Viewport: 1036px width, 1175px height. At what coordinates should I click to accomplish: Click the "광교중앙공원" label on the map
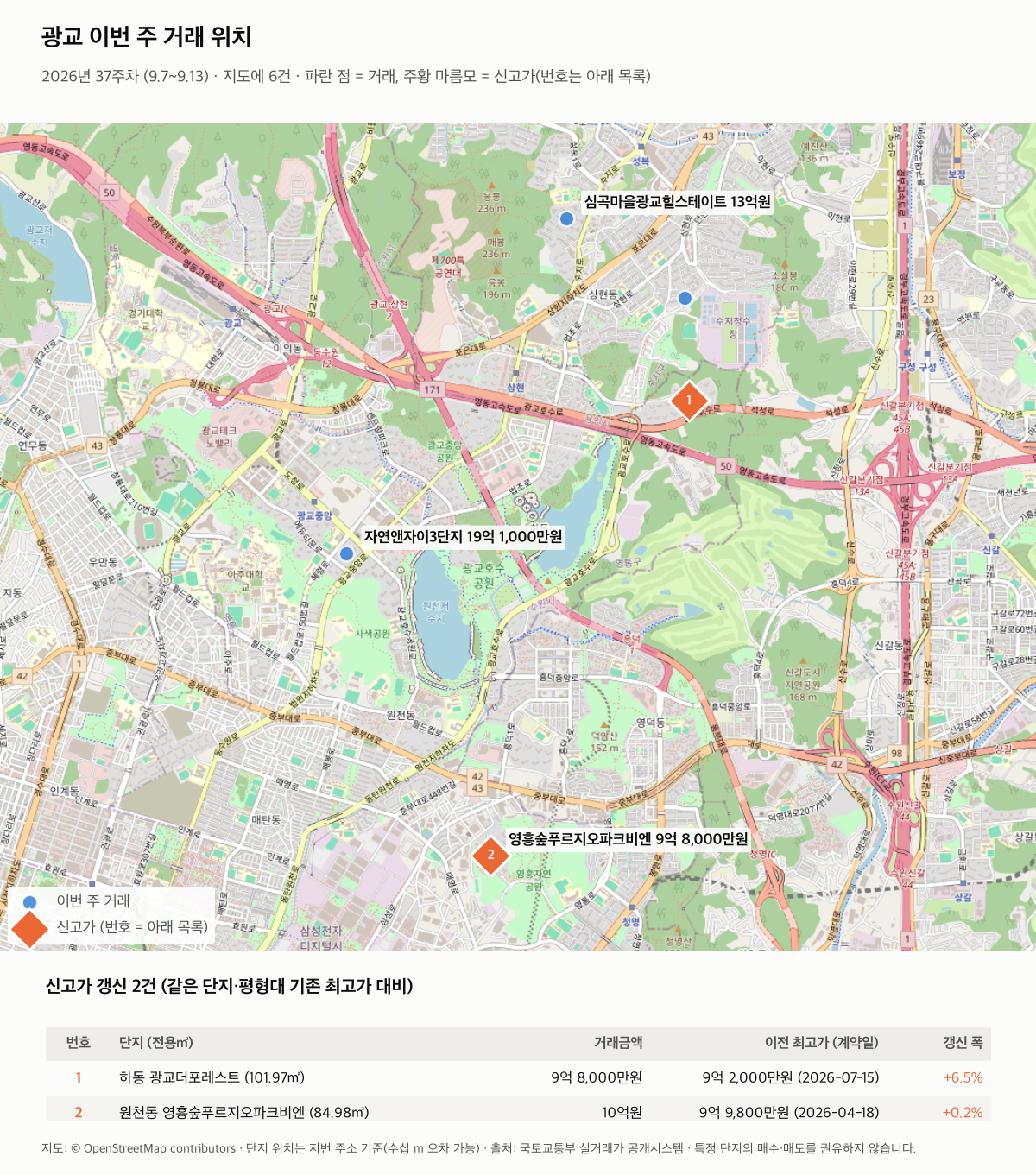pos(445,452)
